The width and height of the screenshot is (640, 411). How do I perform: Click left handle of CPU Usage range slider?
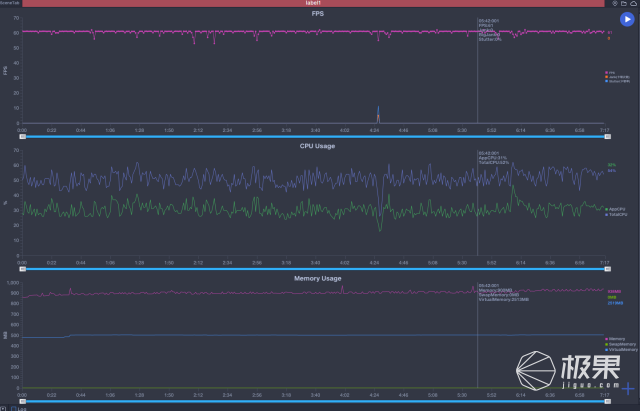click(23, 268)
